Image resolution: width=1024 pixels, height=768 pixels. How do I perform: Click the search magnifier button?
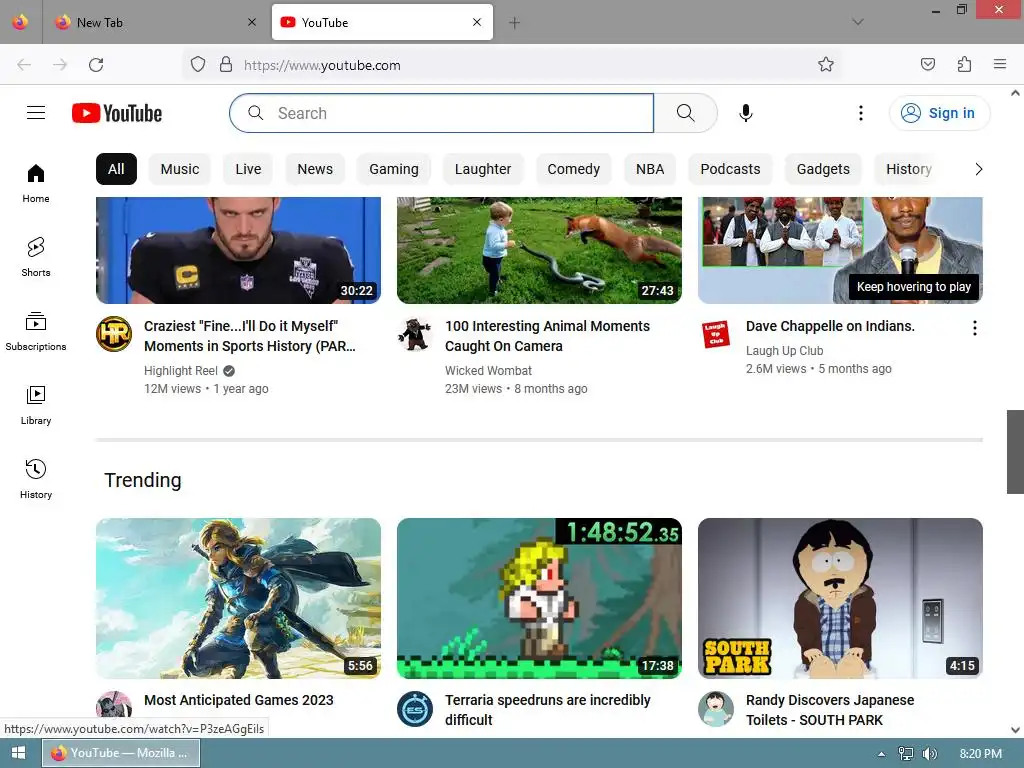click(x=685, y=113)
